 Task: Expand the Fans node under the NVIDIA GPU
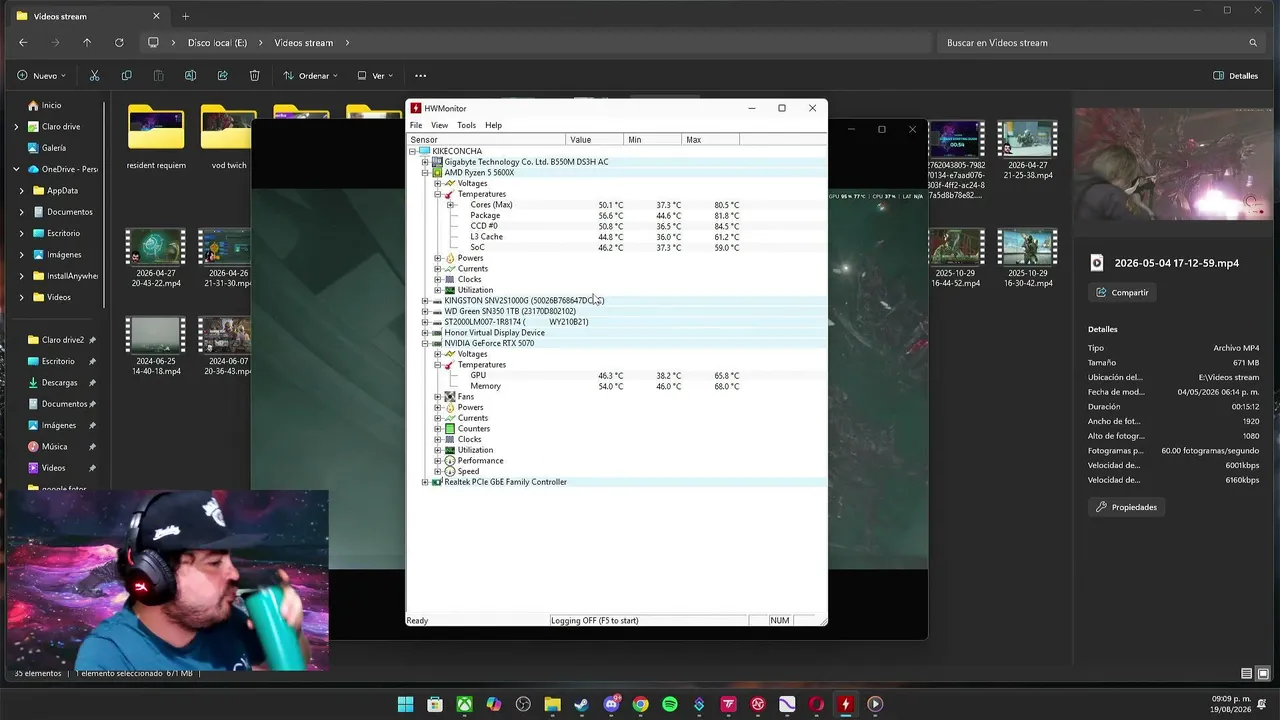(x=437, y=397)
